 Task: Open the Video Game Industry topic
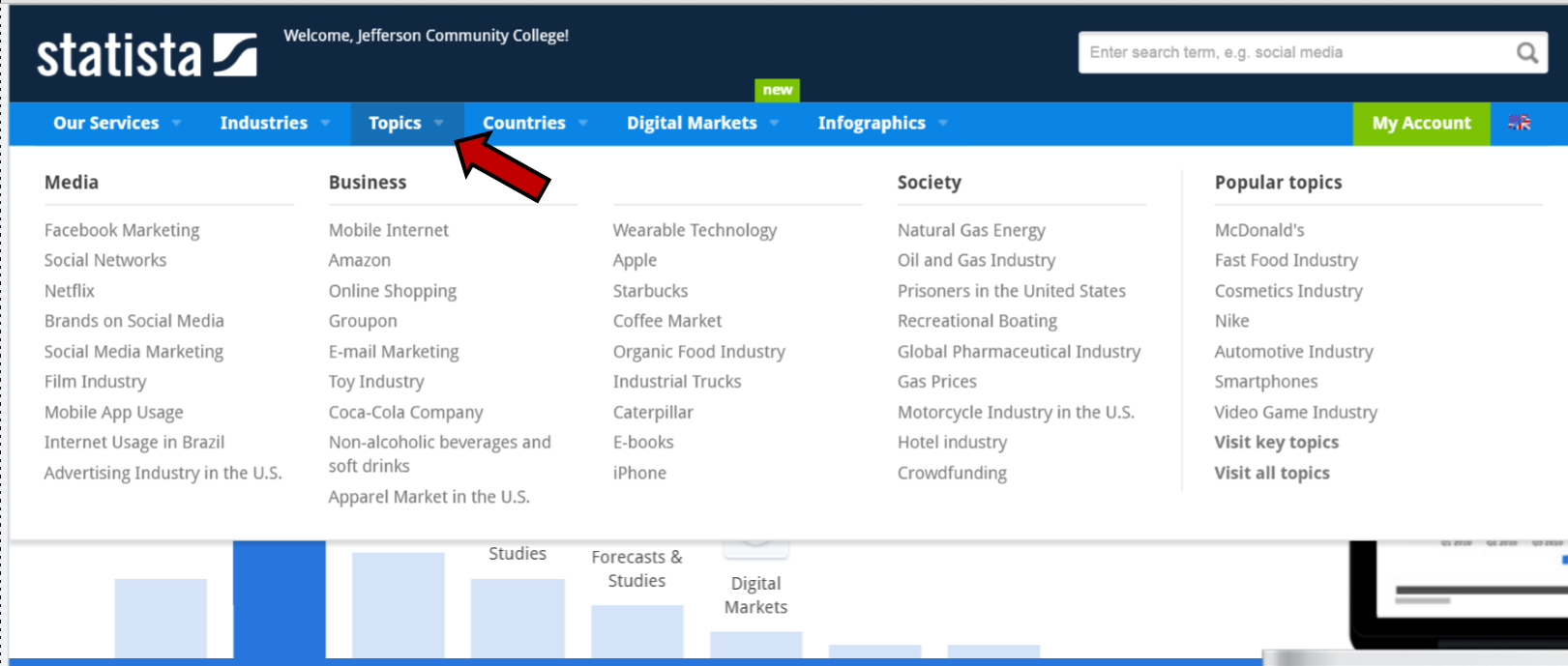1296,412
